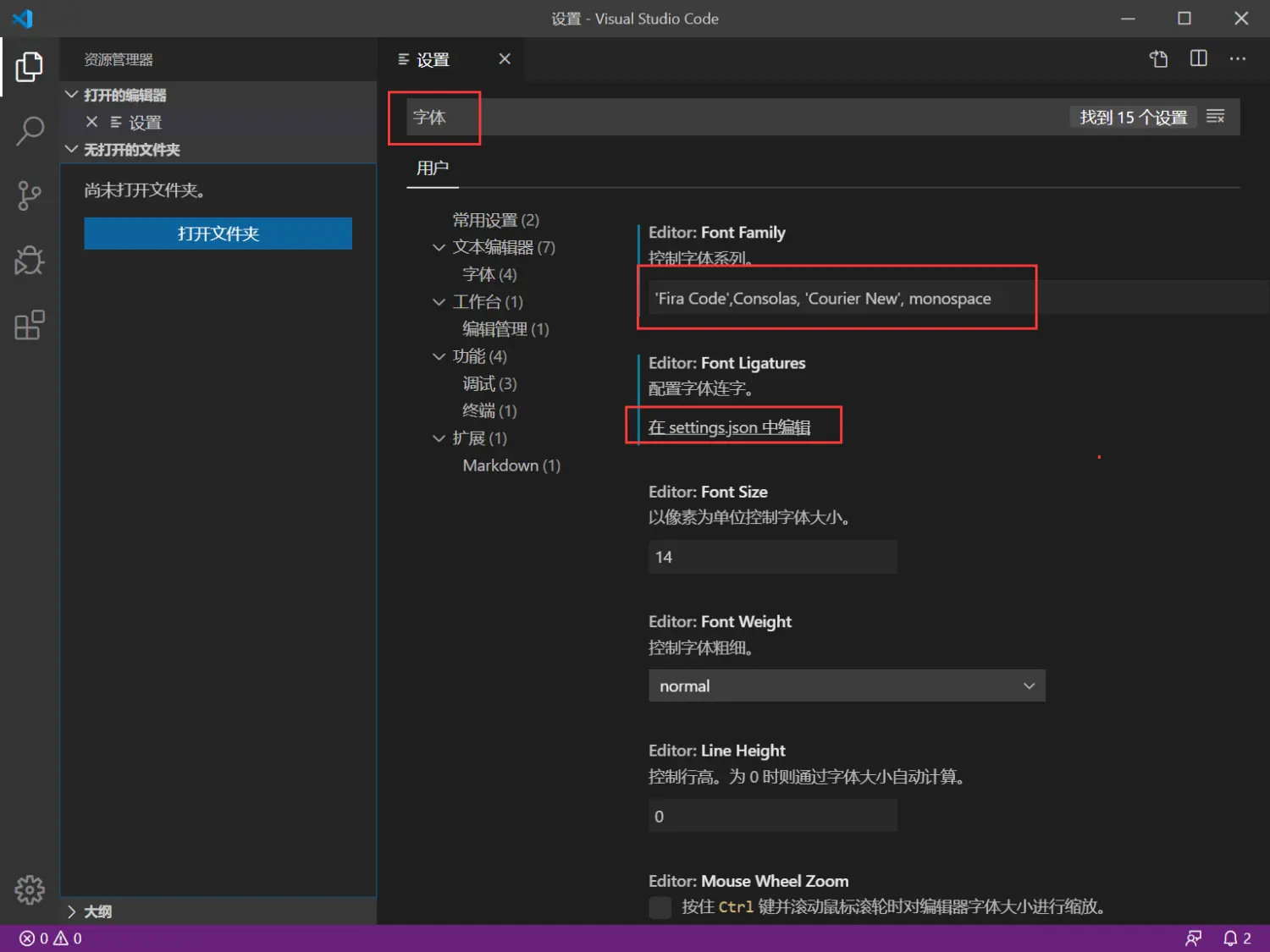Viewport: 1270px width, 952px height.
Task: Close the 设置 editor tab
Action: pyautogui.click(x=505, y=58)
